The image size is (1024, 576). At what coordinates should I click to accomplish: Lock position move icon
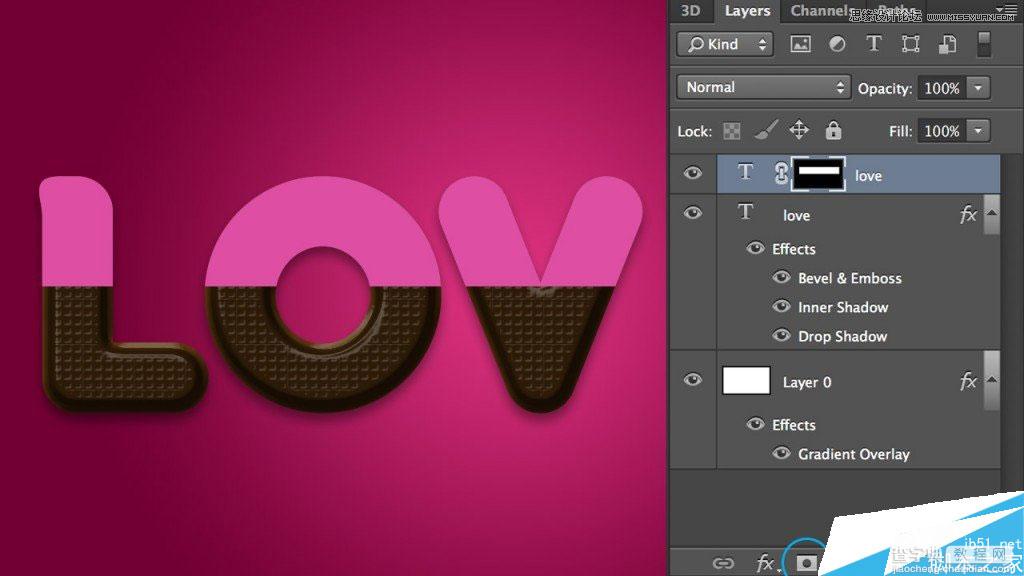[799, 130]
